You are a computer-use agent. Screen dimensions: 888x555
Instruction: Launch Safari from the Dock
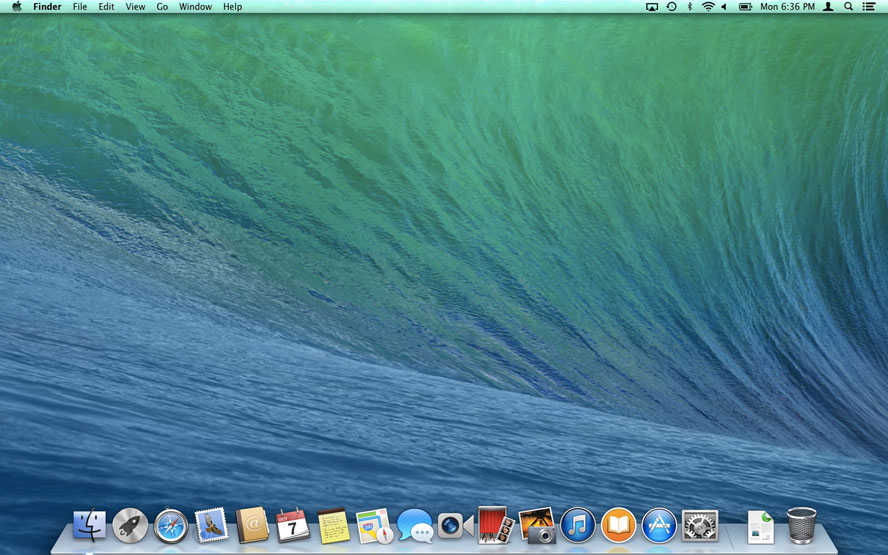coord(171,524)
